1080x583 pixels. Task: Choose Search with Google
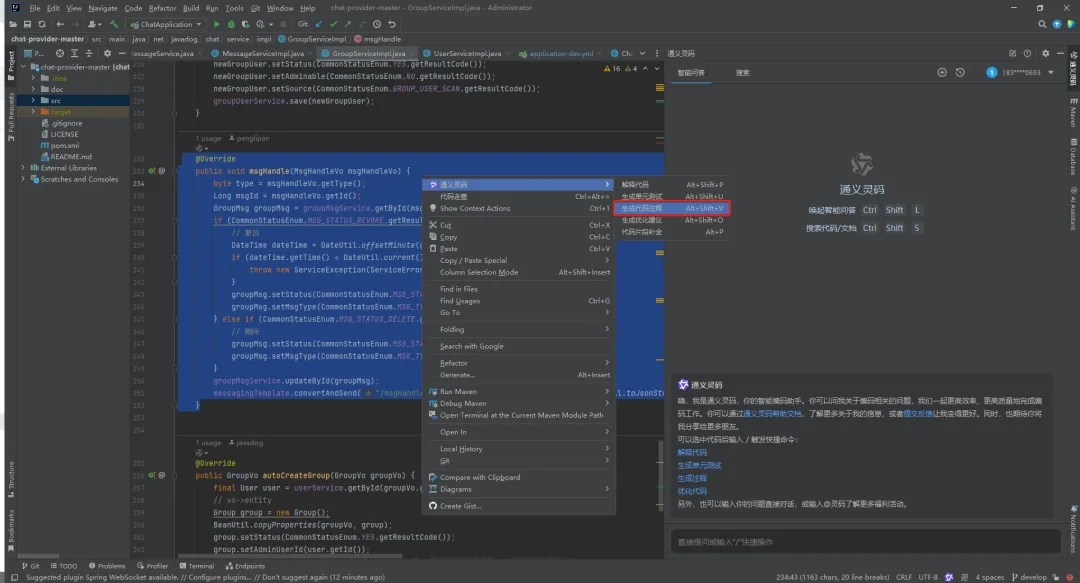[x=518, y=346]
